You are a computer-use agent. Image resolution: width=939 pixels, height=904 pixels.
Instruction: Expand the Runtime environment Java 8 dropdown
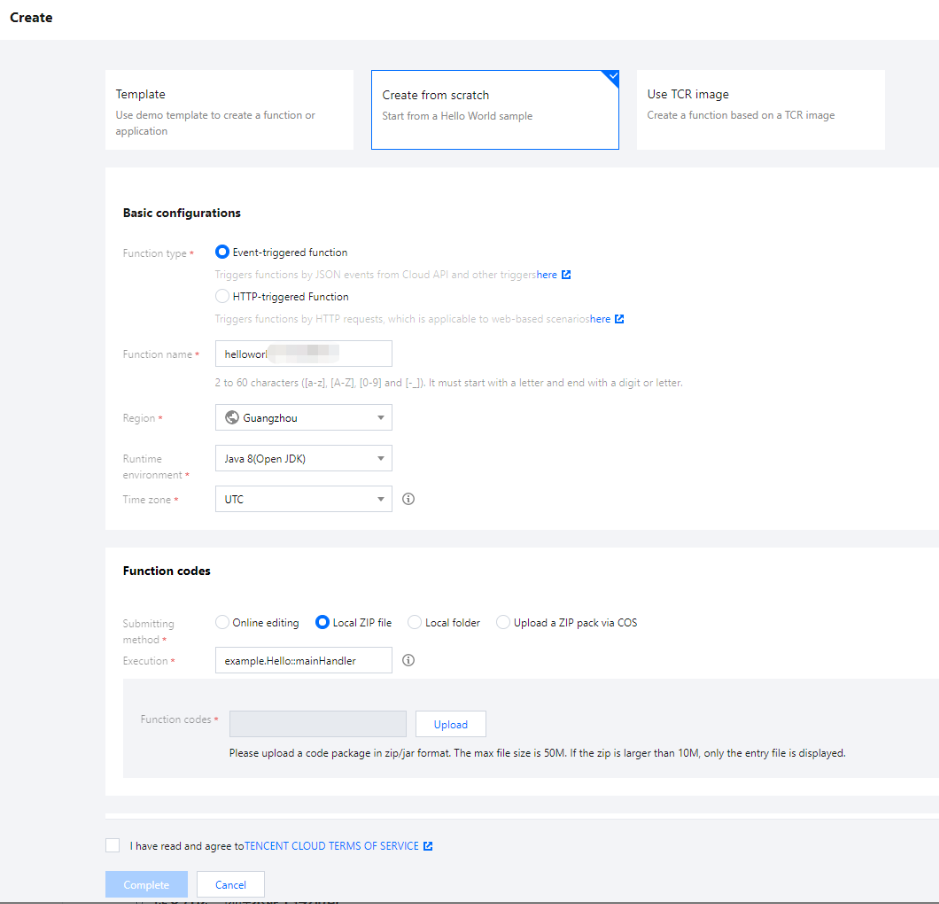pos(303,459)
